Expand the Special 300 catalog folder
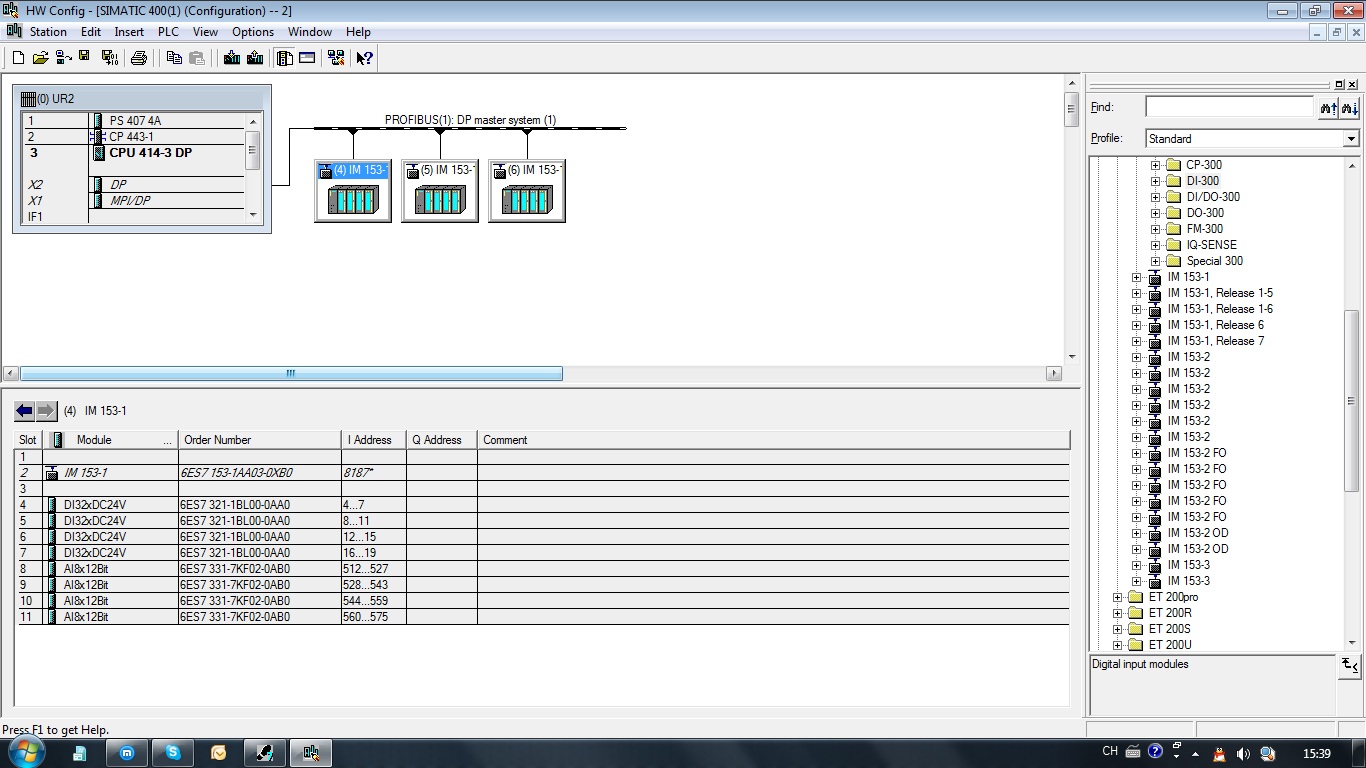Image resolution: width=1366 pixels, height=768 pixels. (x=1155, y=261)
